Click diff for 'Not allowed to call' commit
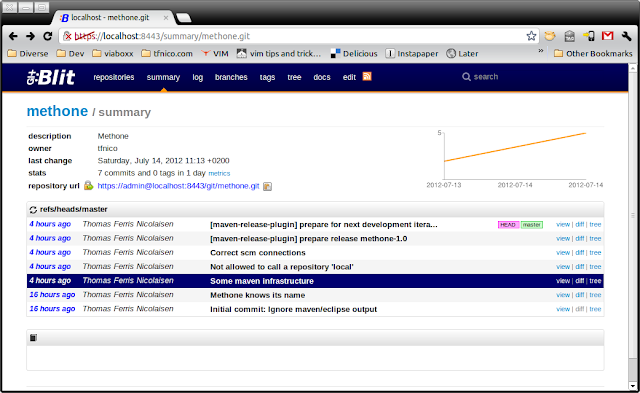This screenshot has height=393, width=640. 580,267
